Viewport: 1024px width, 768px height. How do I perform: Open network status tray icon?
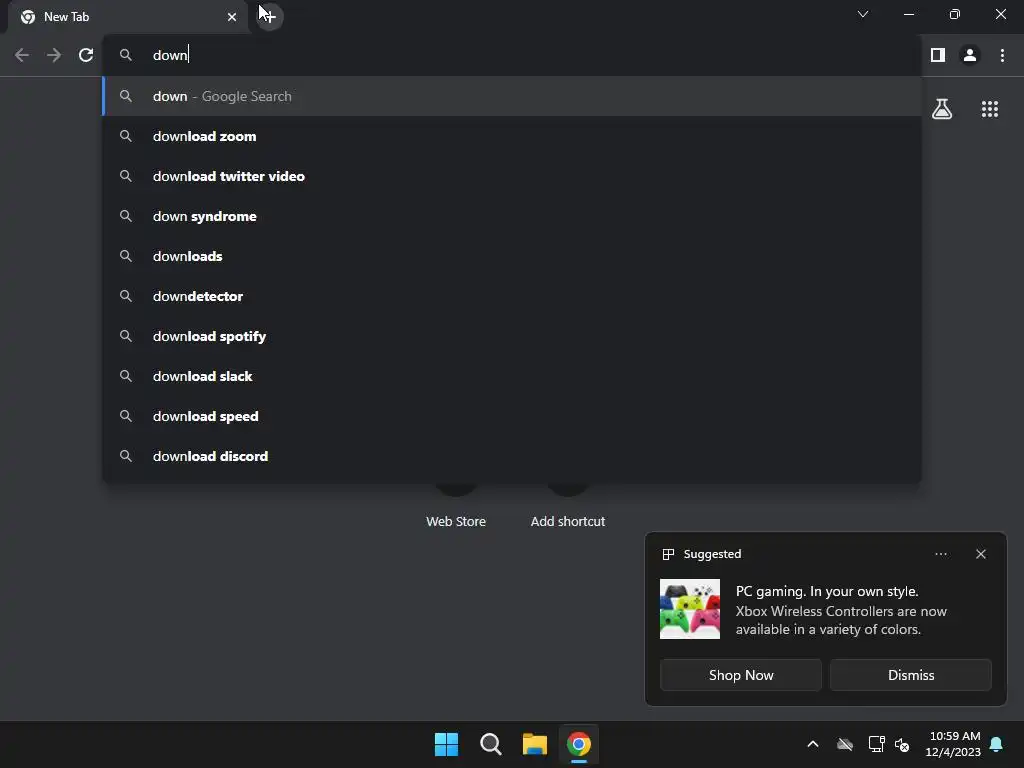[x=876, y=744]
